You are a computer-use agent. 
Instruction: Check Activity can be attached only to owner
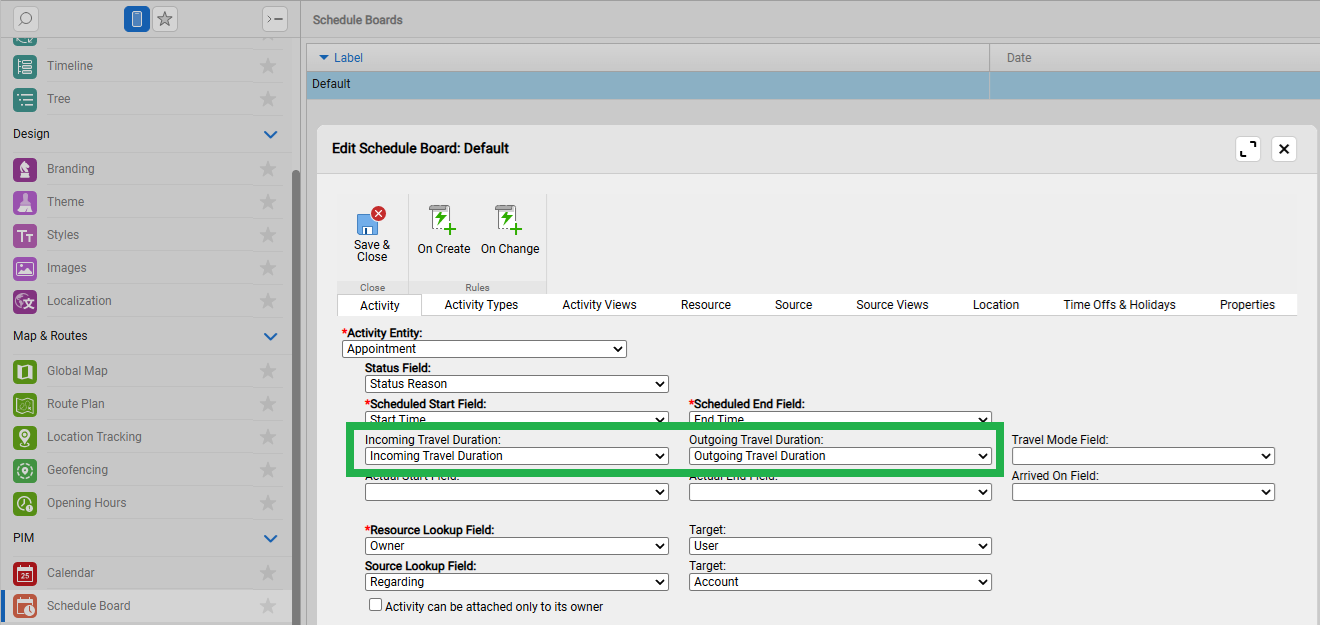(x=376, y=605)
